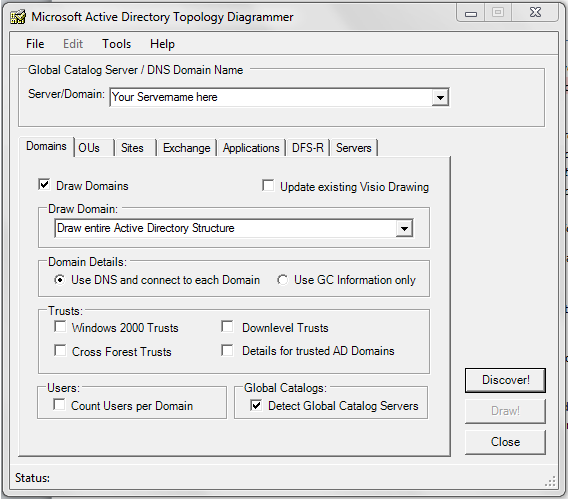This screenshot has width=571, height=499.
Task: Open the Tools menu
Action: click(x=116, y=44)
